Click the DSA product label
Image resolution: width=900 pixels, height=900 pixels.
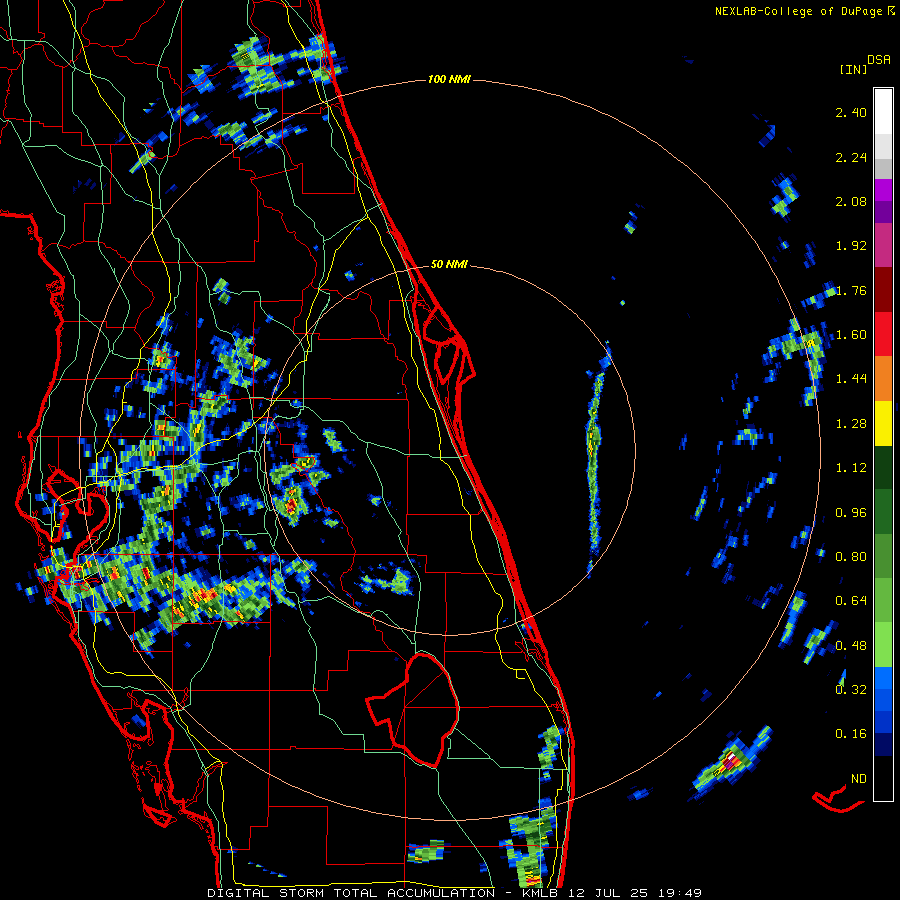coord(879,60)
